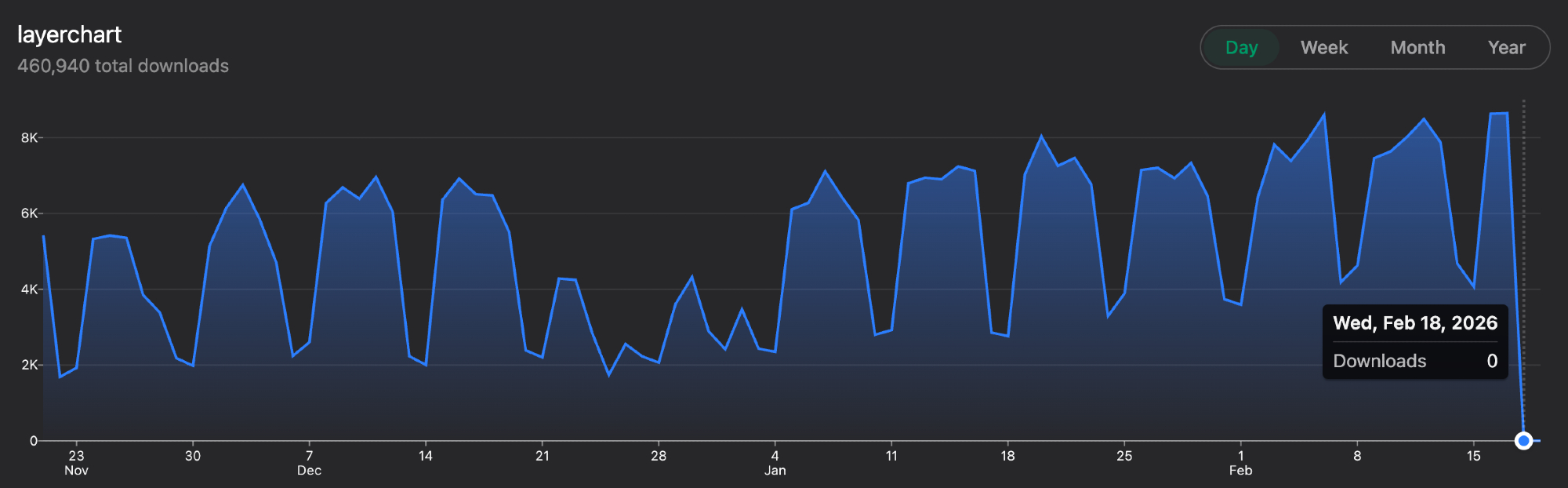The width and height of the screenshot is (1568, 488).
Task: Click the 4 Jan x-axis label
Action: point(775,462)
